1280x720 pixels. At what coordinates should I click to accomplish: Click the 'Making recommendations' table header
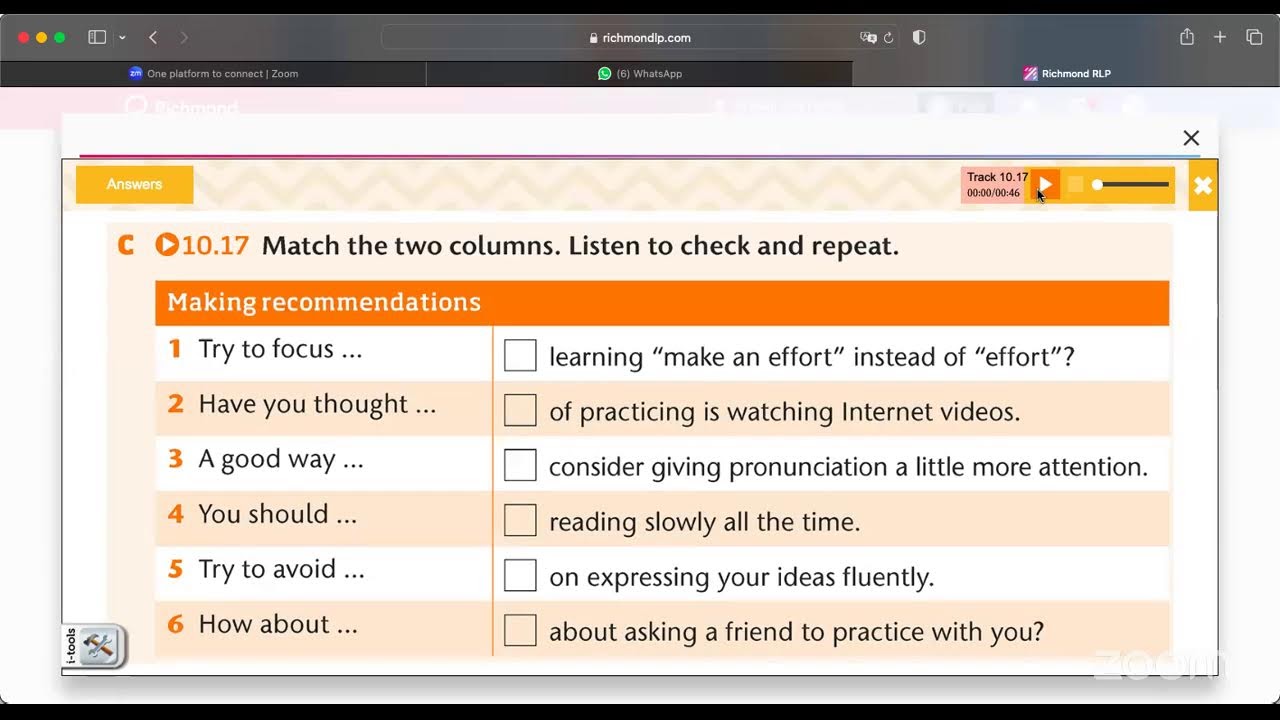click(x=662, y=302)
